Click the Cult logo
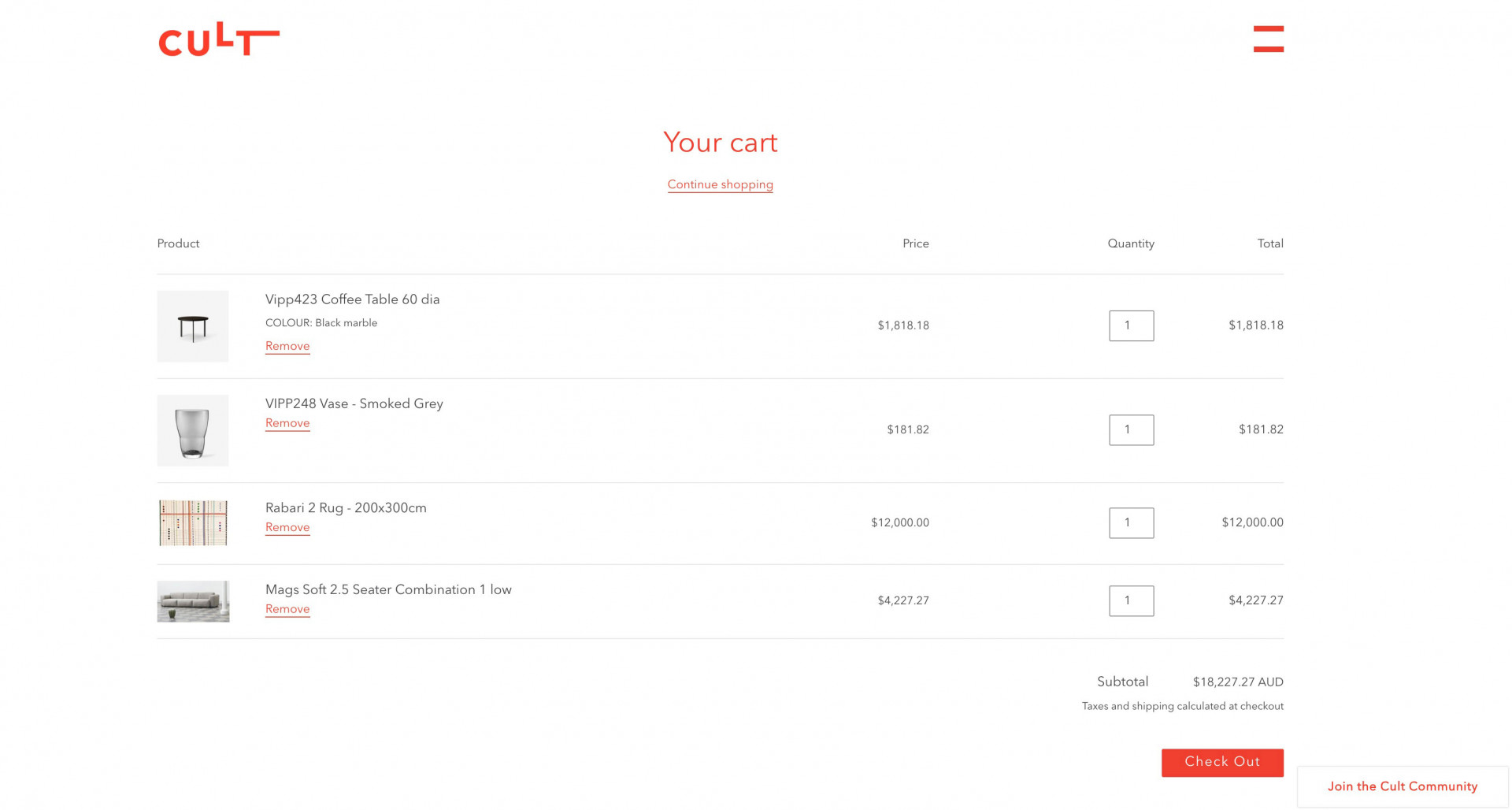1512x810 pixels. tap(219, 39)
